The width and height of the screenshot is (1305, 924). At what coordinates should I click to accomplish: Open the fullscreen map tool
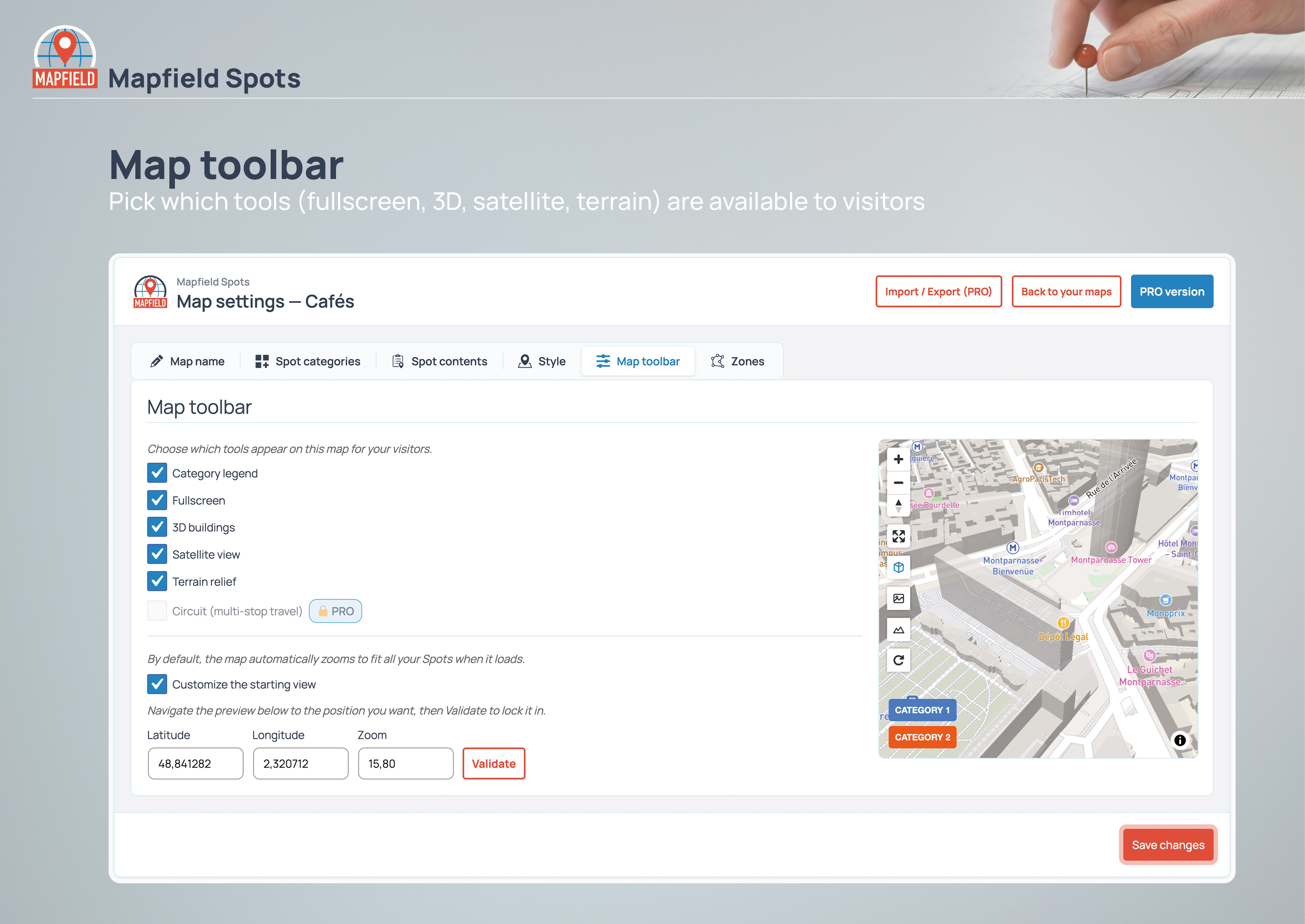[898, 536]
